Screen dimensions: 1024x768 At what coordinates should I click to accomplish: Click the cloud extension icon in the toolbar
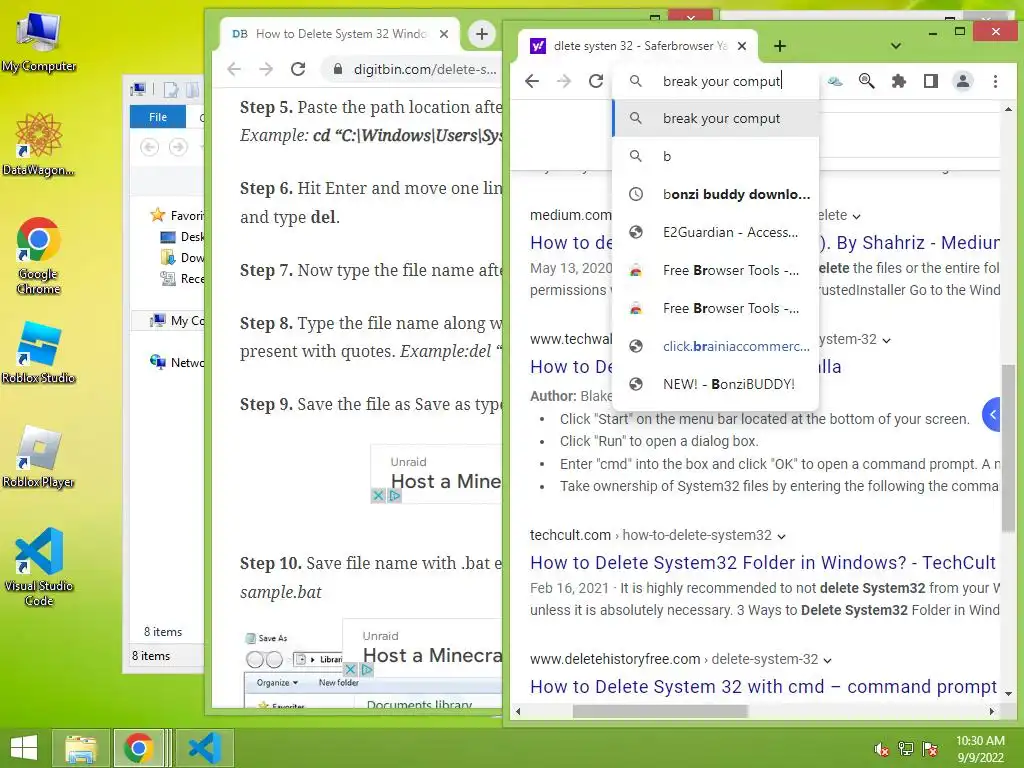click(835, 81)
